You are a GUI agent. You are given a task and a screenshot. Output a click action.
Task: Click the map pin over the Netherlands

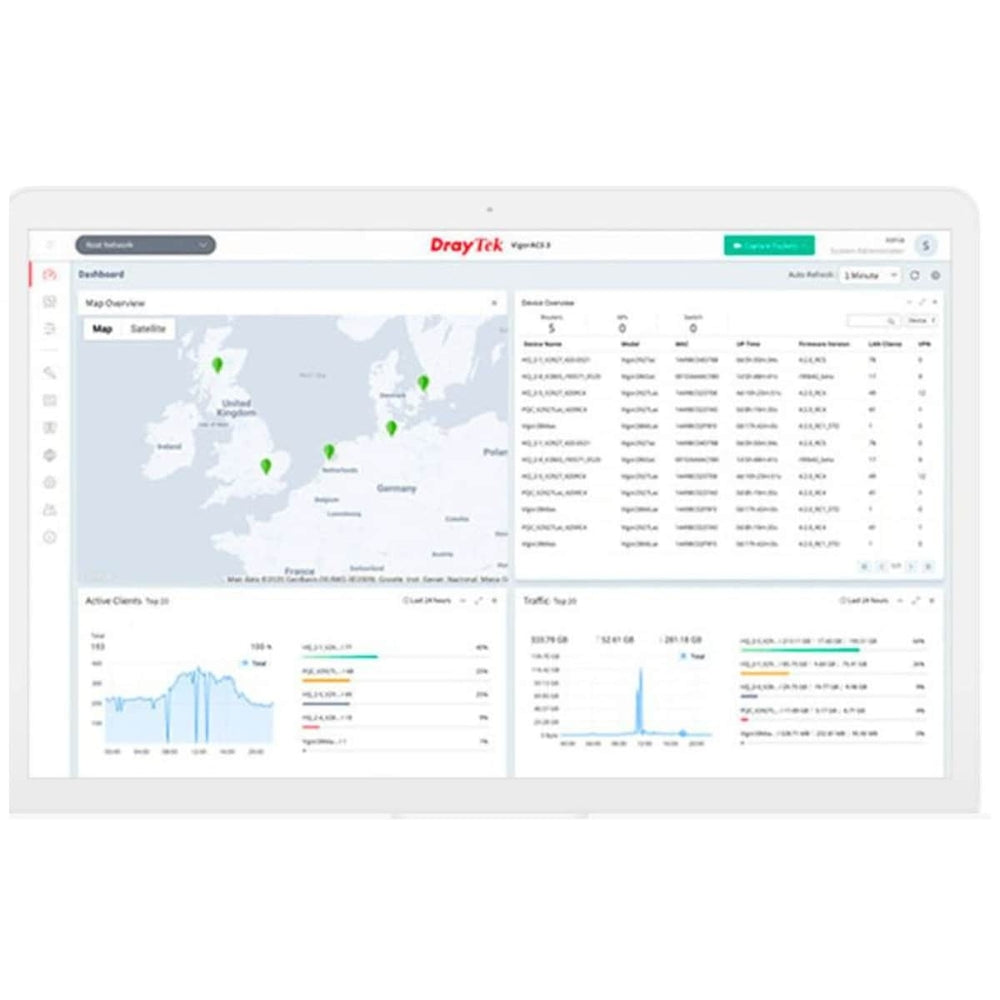pos(328,452)
